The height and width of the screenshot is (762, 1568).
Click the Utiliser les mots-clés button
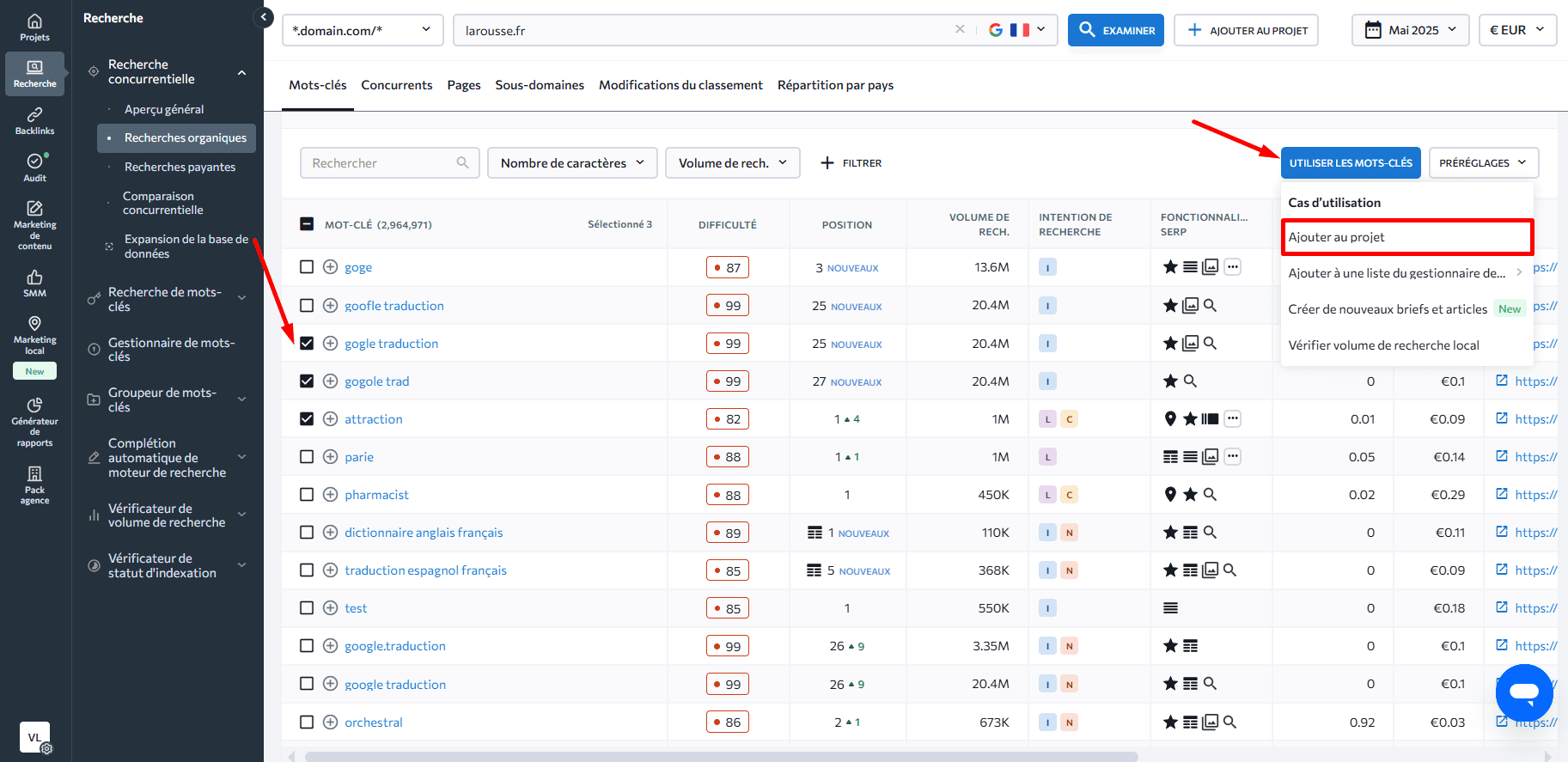[1351, 163]
